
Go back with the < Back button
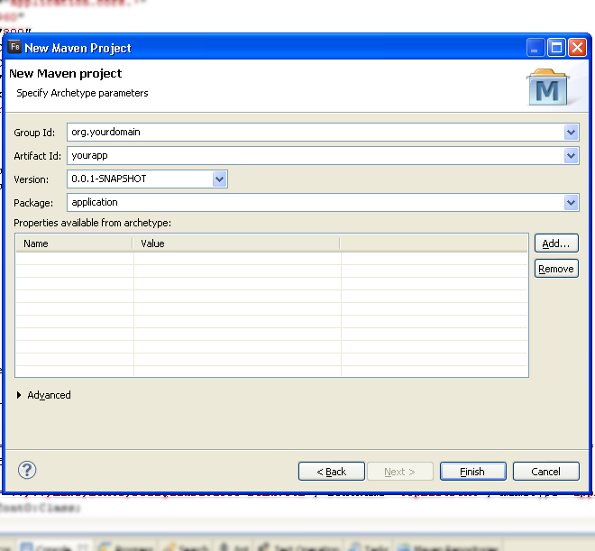[331, 472]
